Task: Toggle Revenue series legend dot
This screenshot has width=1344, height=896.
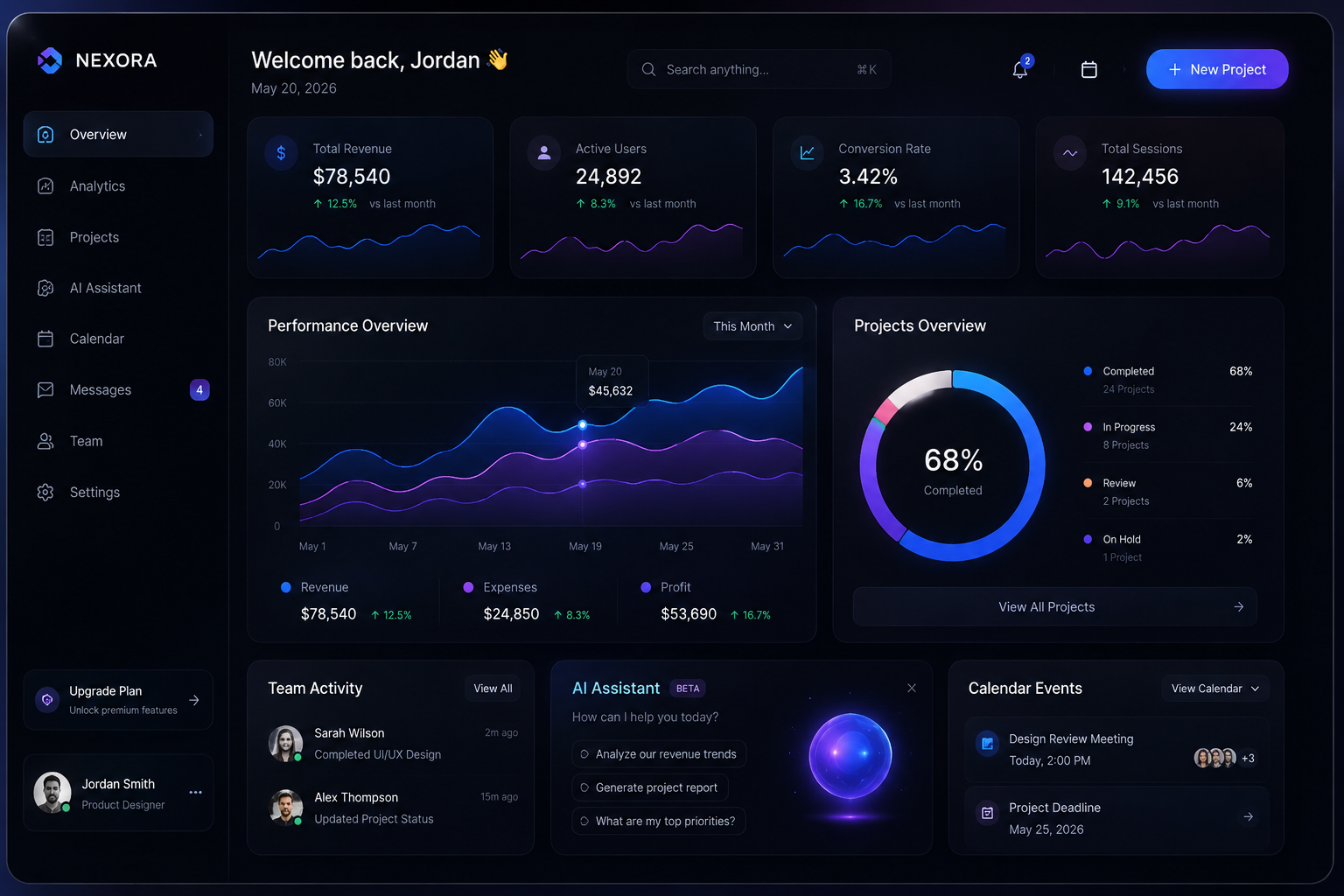Action: point(285,587)
